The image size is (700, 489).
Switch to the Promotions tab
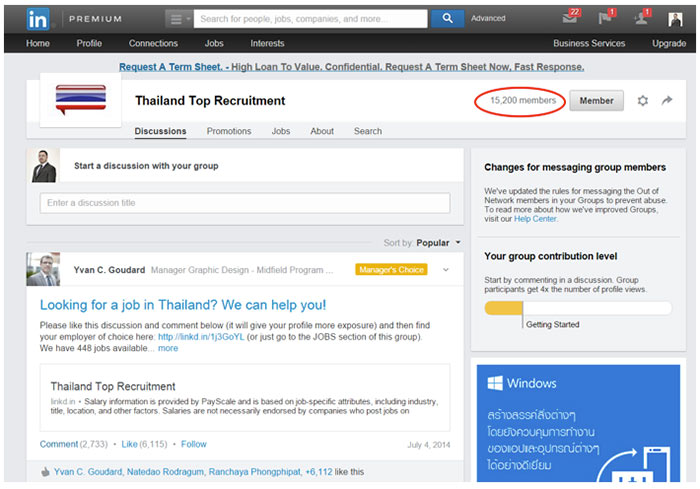coord(229,131)
